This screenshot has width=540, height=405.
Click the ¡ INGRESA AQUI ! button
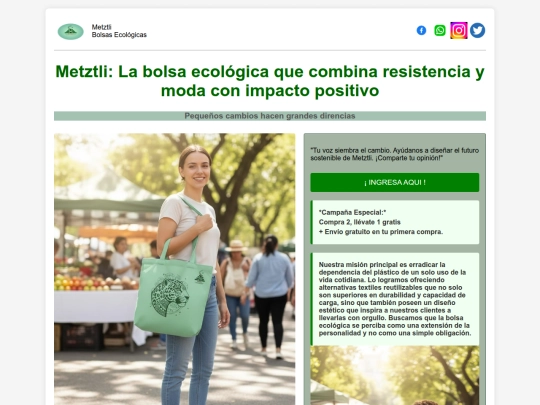click(395, 183)
